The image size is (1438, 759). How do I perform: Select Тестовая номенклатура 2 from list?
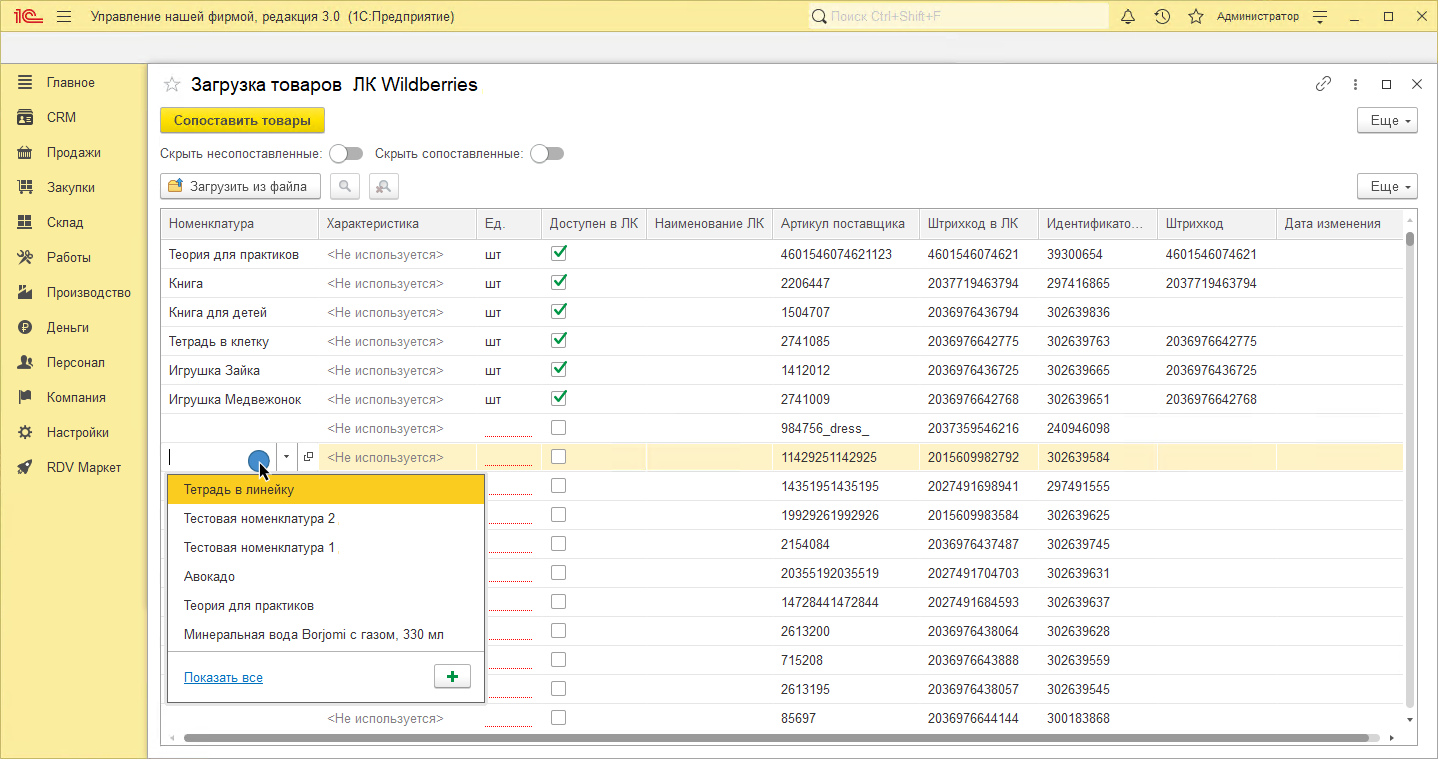coord(326,519)
